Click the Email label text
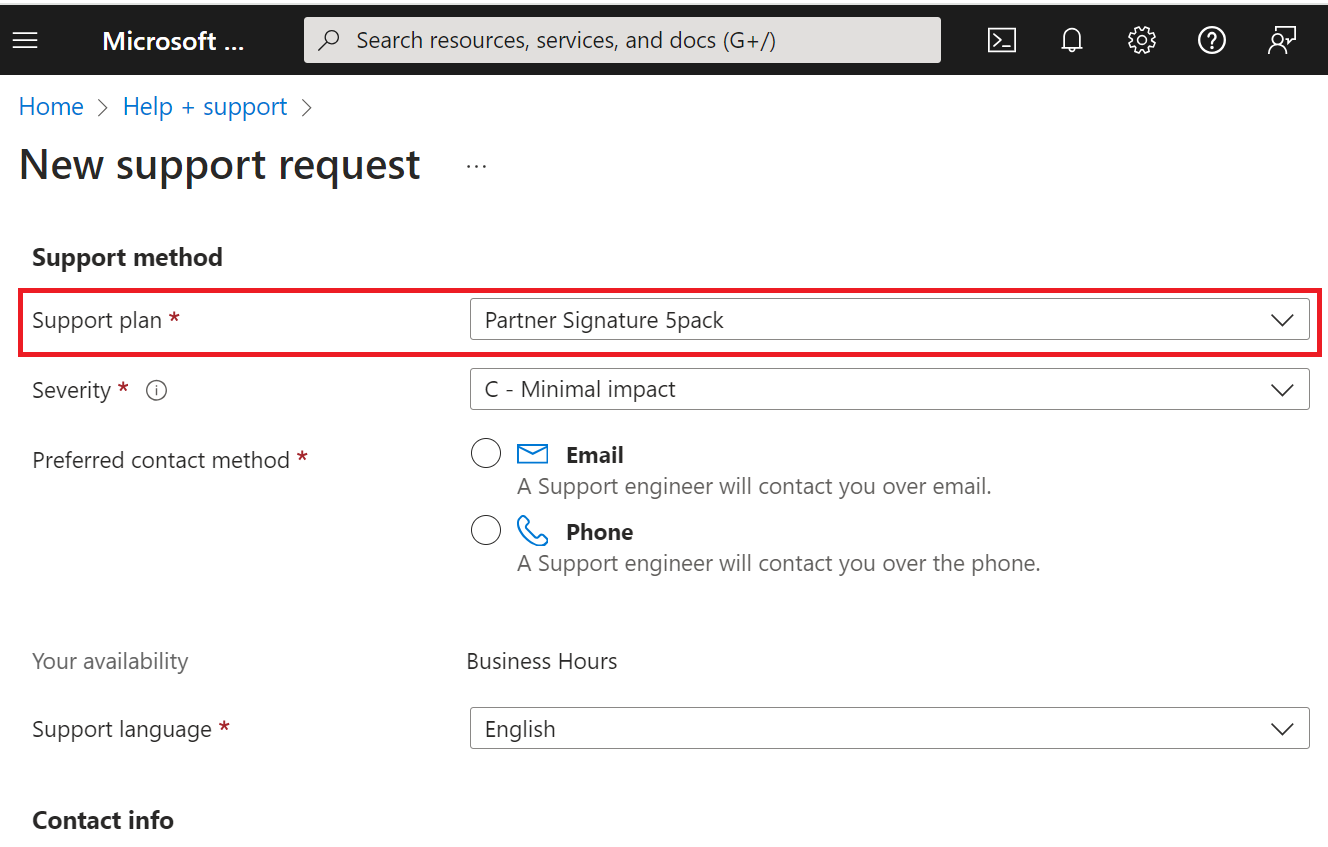The image size is (1328, 847). pyautogui.click(x=595, y=455)
